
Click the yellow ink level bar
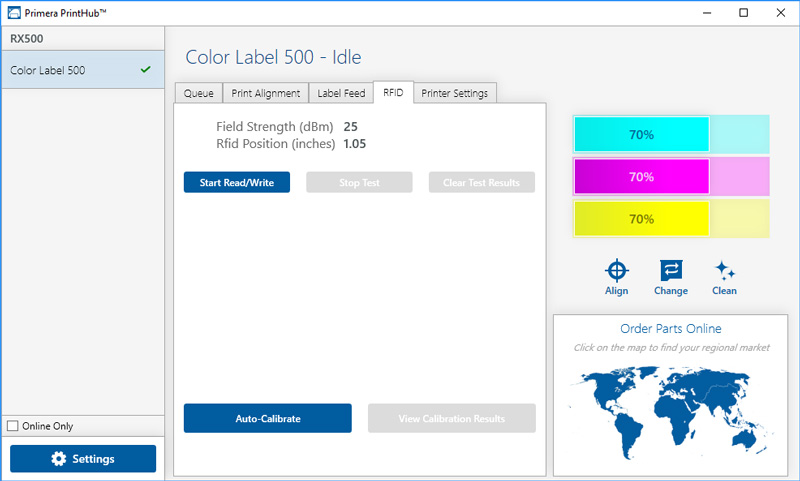(x=671, y=219)
